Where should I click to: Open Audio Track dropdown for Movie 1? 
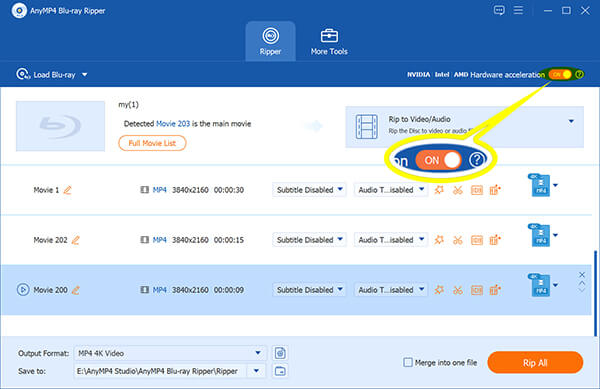391,190
